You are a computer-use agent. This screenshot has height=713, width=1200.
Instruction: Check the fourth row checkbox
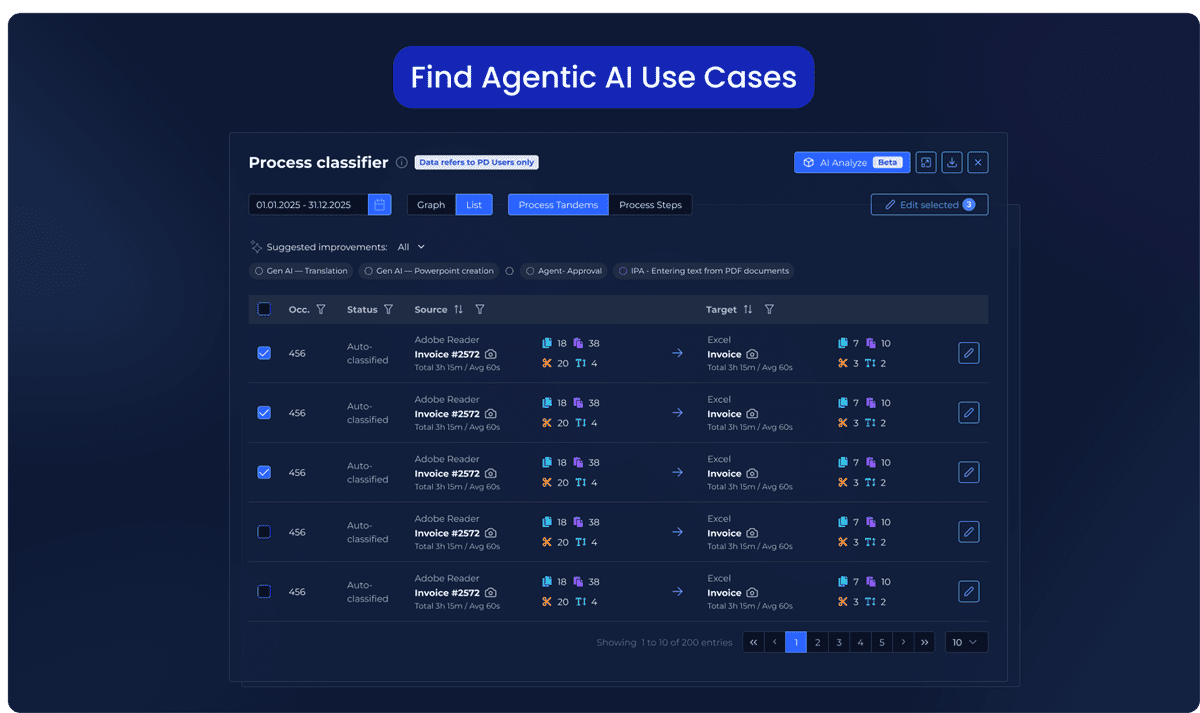tap(264, 532)
